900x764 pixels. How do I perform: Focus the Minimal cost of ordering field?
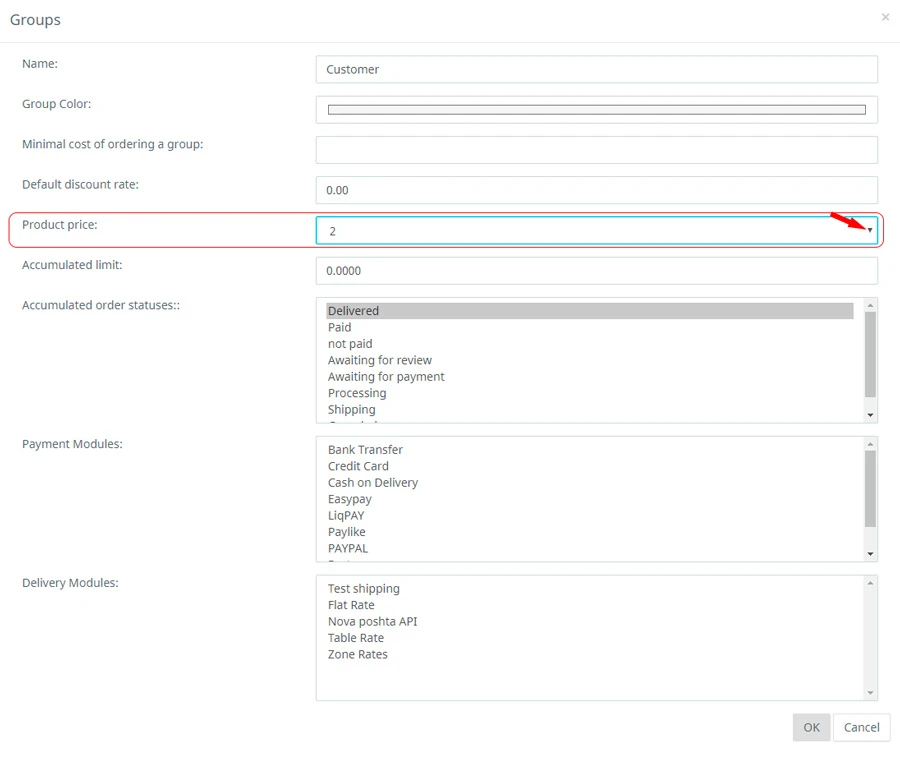point(596,150)
